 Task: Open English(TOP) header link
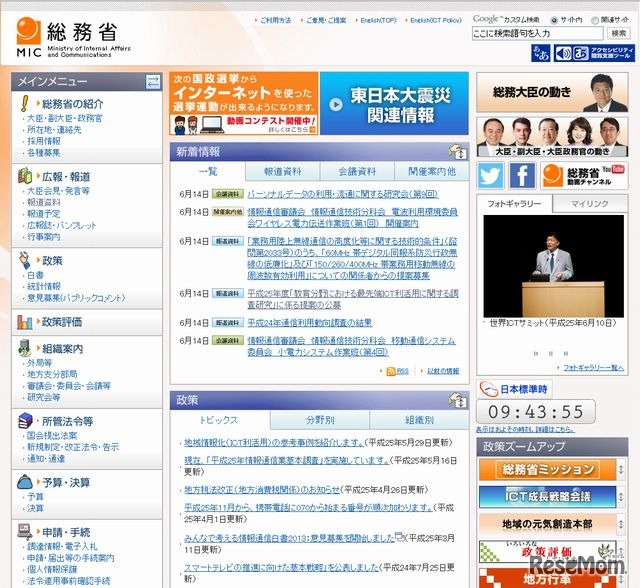378,20
